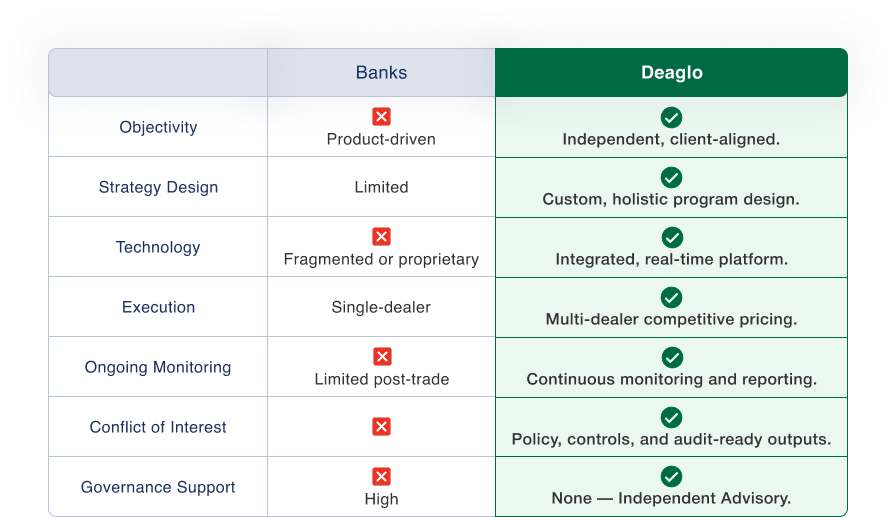The height and width of the screenshot is (517, 896).
Task: Click the Execution row label
Action: coord(158,307)
